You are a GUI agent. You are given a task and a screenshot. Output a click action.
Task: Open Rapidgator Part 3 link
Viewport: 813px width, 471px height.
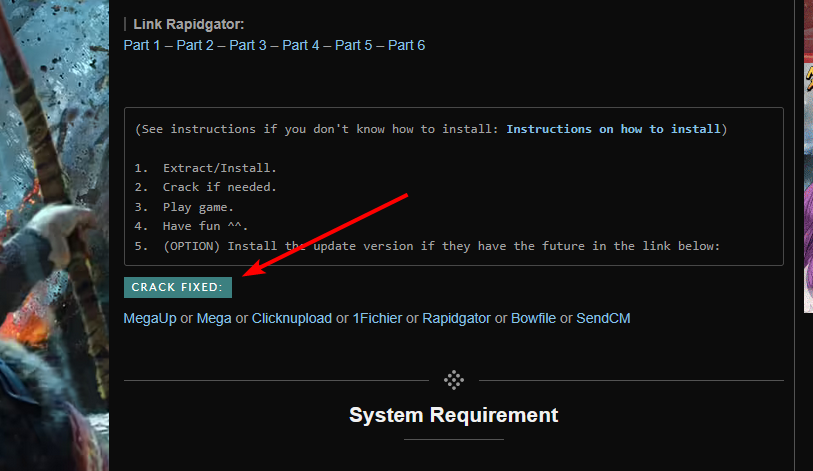pyautogui.click(x=248, y=45)
